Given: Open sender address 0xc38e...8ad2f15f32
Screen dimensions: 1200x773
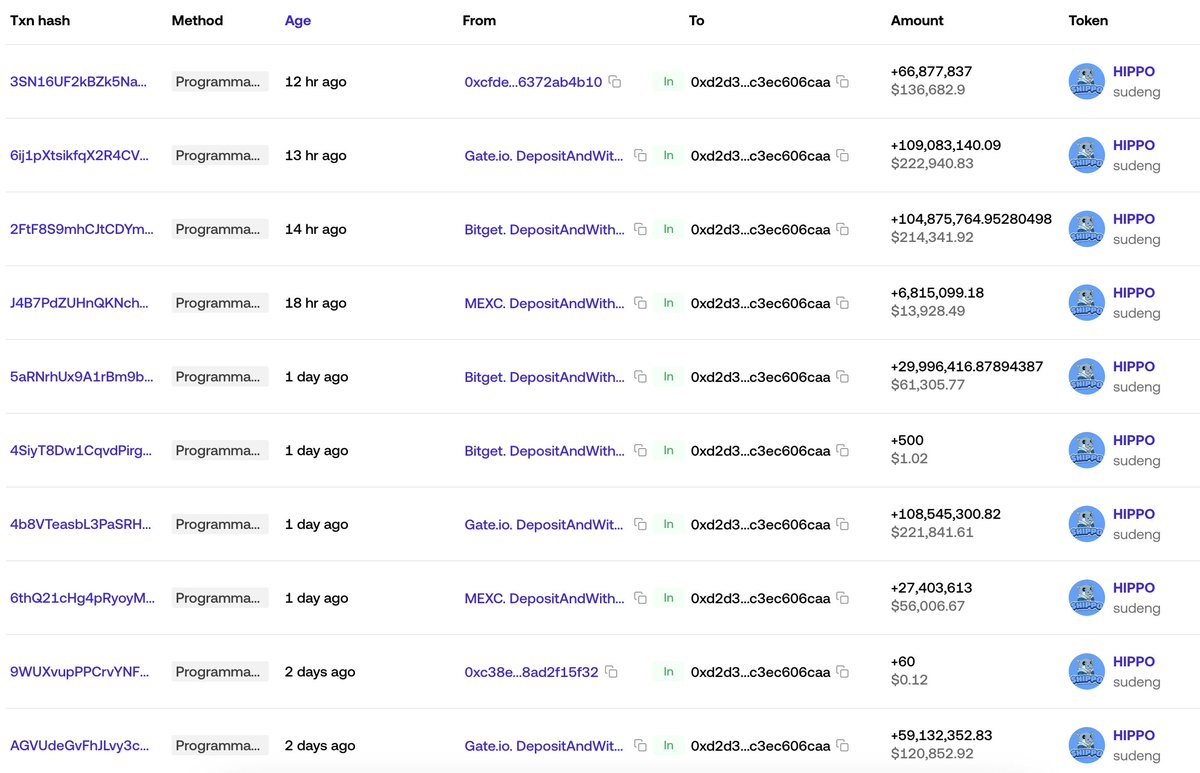Looking at the screenshot, I should (x=531, y=672).
